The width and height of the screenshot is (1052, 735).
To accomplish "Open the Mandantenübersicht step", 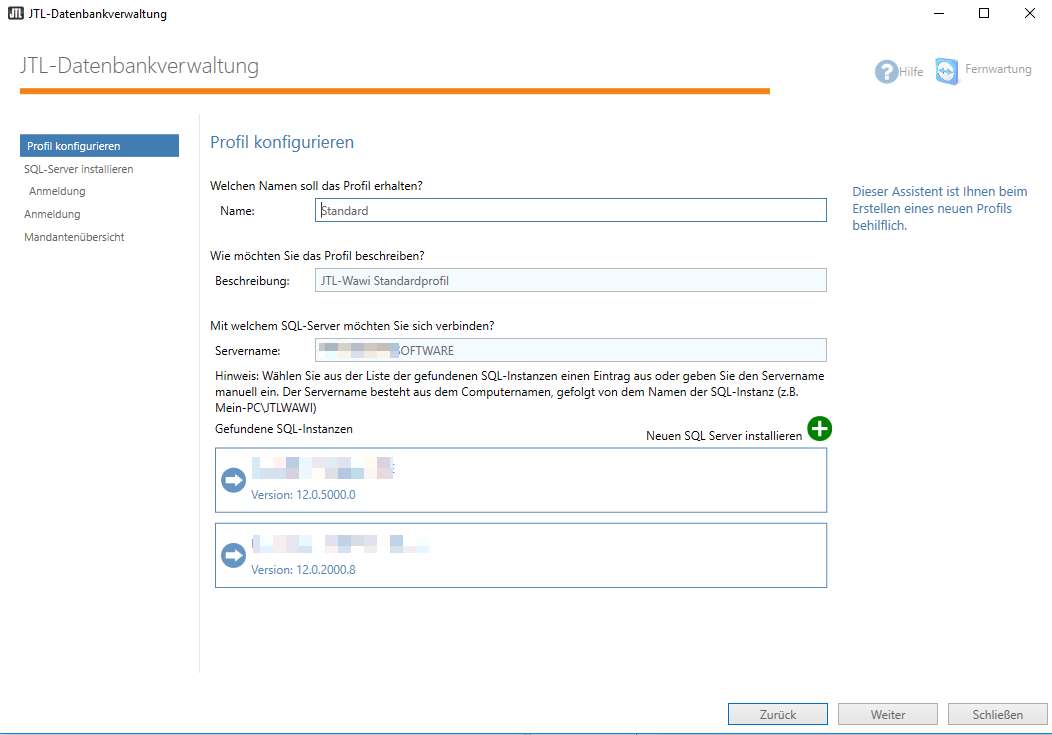I will tap(74, 237).
